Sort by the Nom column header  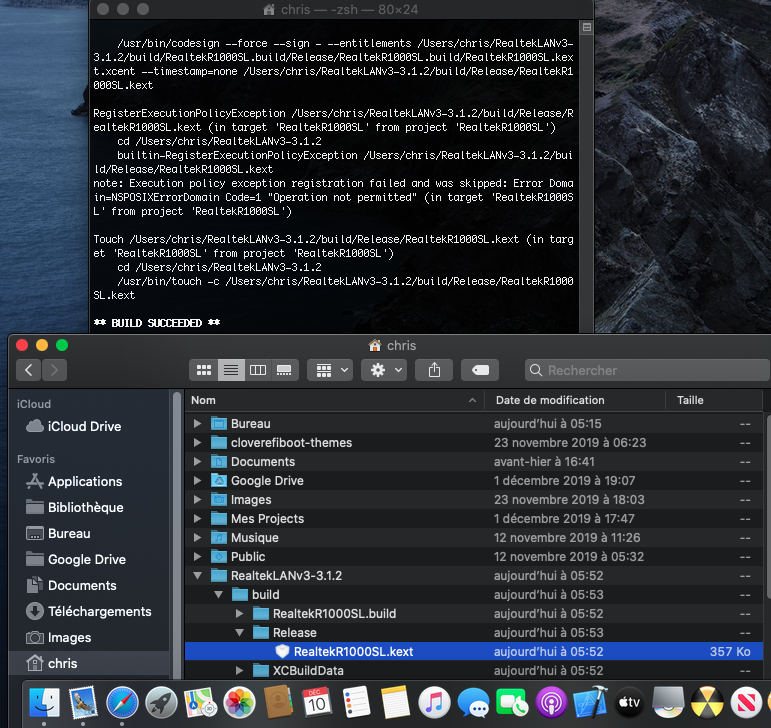pyautogui.click(x=334, y=400)
